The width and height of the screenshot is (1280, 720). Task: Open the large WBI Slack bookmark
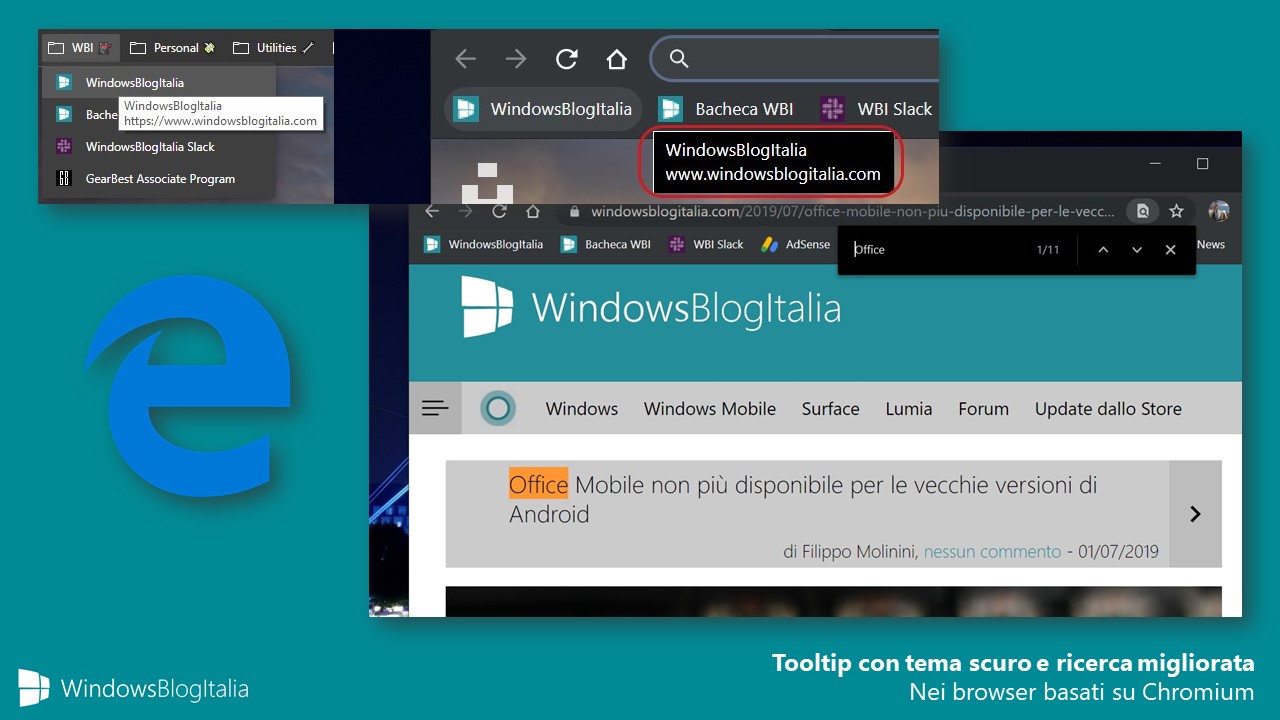(x=876, y=109)
